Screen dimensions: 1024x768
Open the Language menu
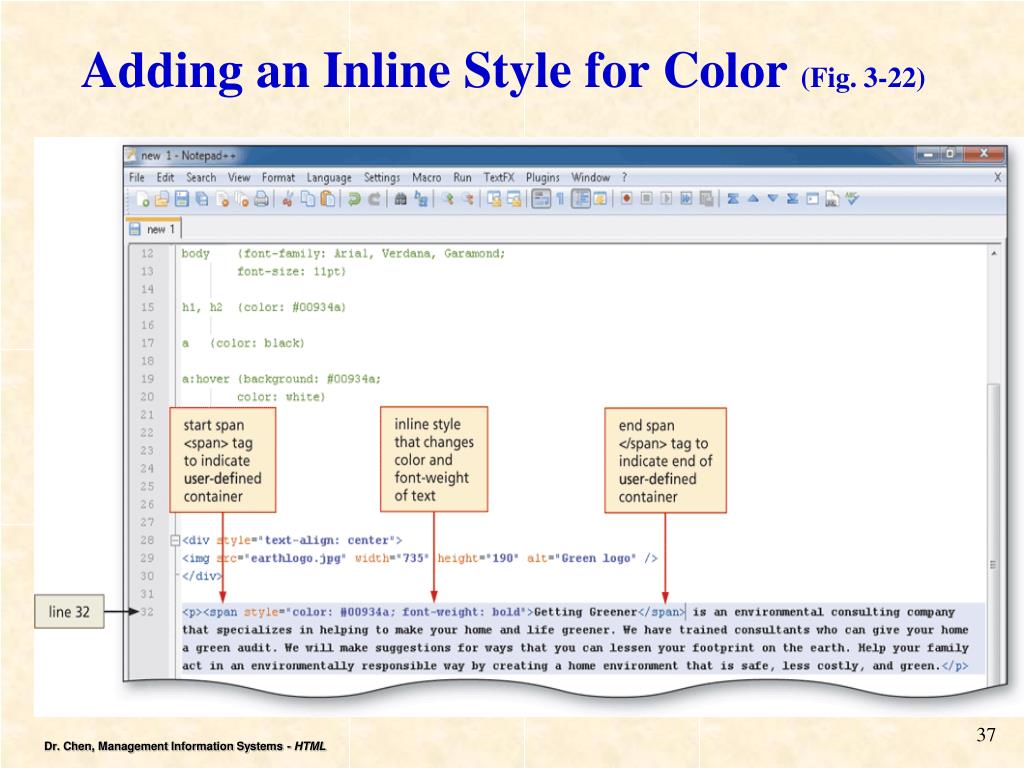[x=329, y=177]
